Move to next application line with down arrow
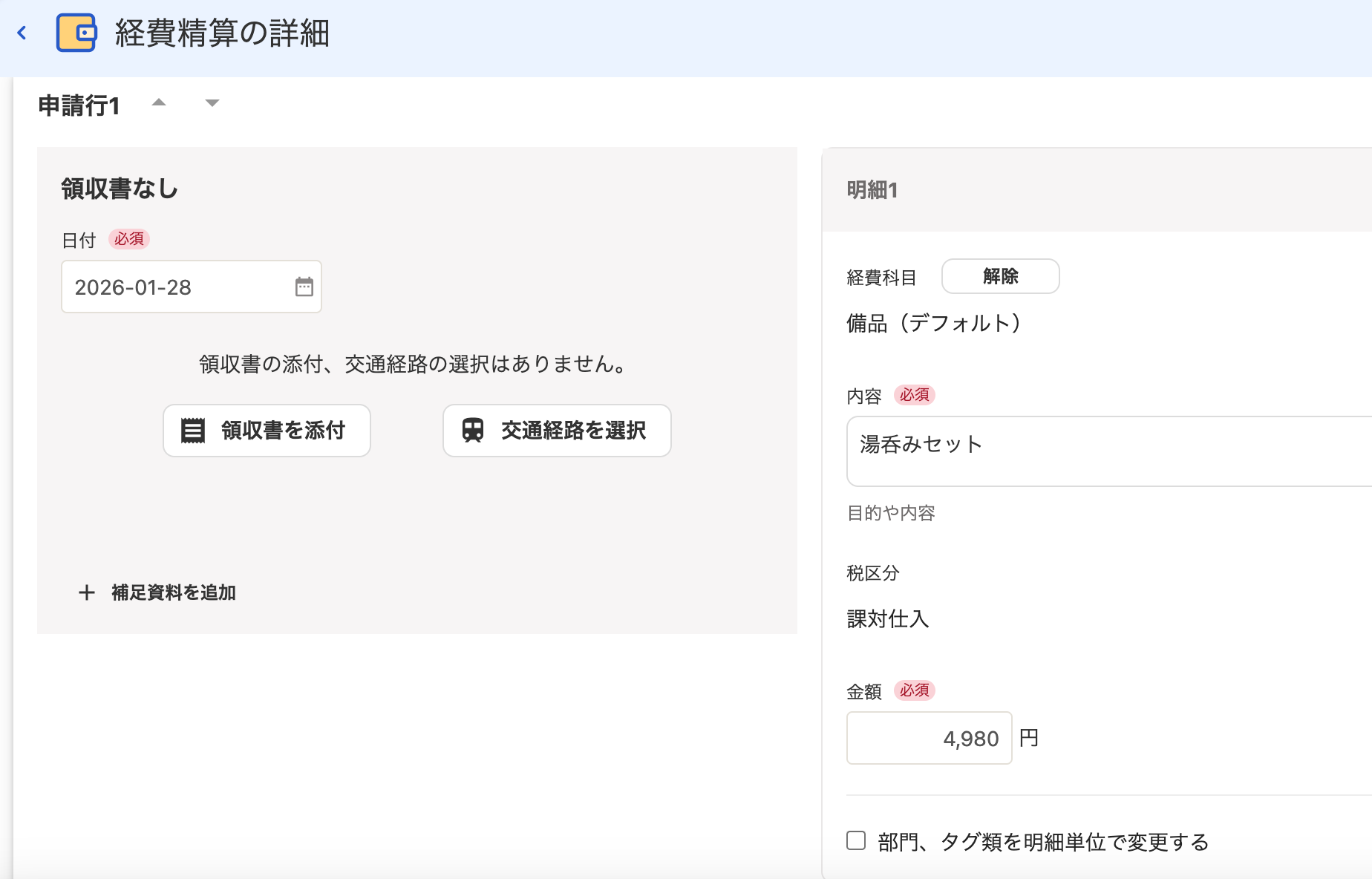Screen dimensions: 1372x879 tap(212, 102)
